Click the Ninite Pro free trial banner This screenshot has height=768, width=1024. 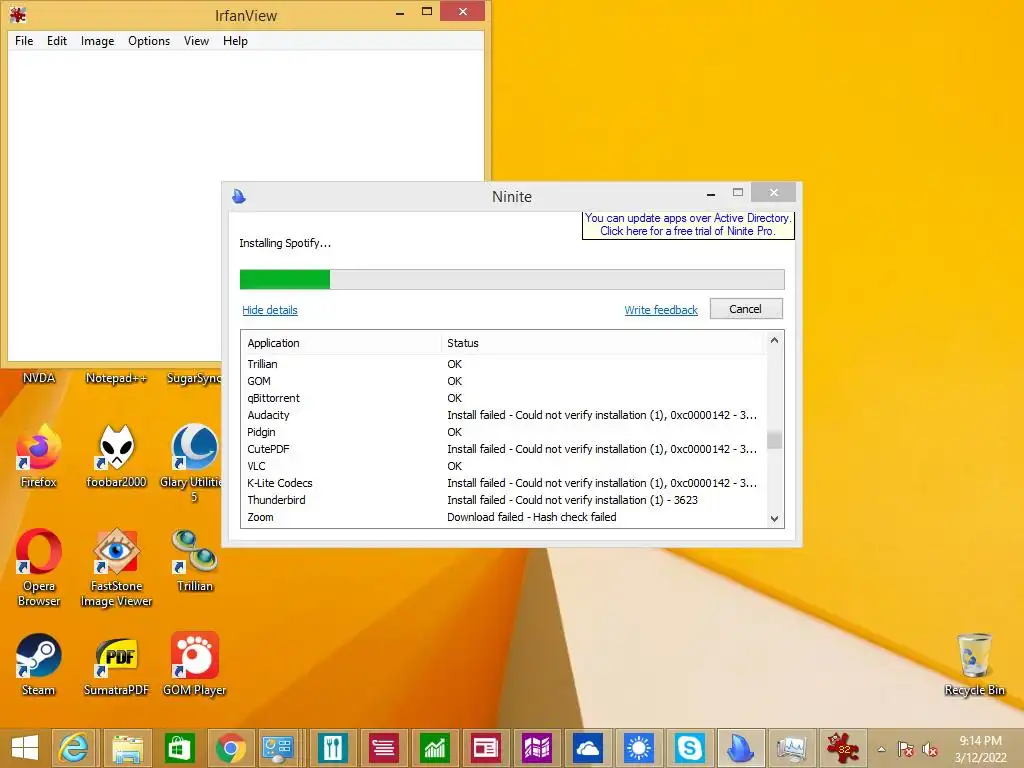(x=688, y=224)
